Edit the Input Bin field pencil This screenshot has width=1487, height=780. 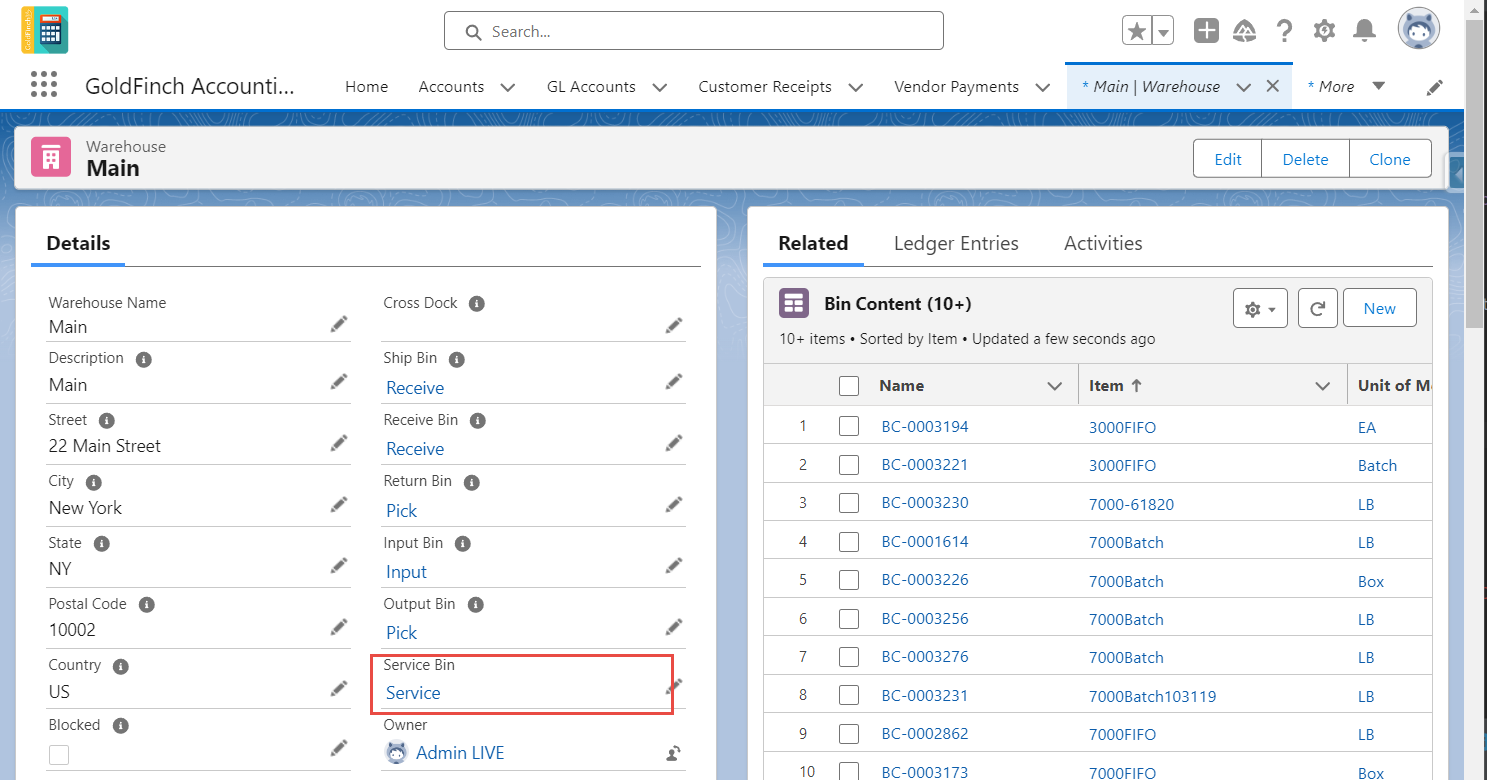click(674, 565)
